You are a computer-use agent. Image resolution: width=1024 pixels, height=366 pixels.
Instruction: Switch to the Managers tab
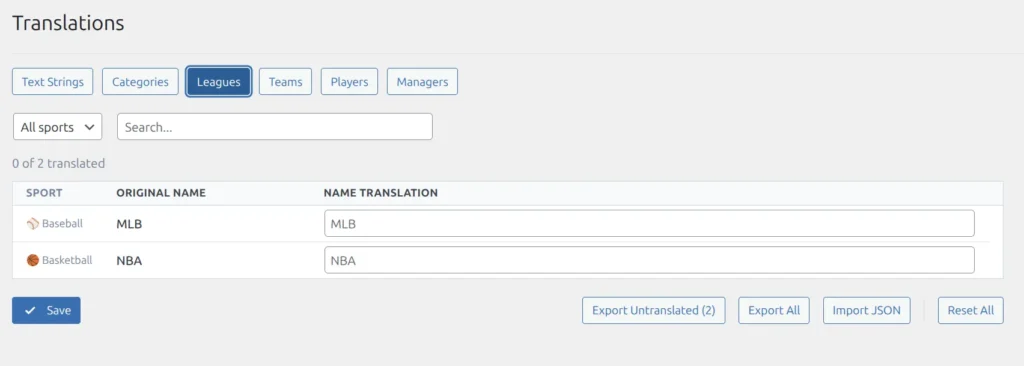423,82
